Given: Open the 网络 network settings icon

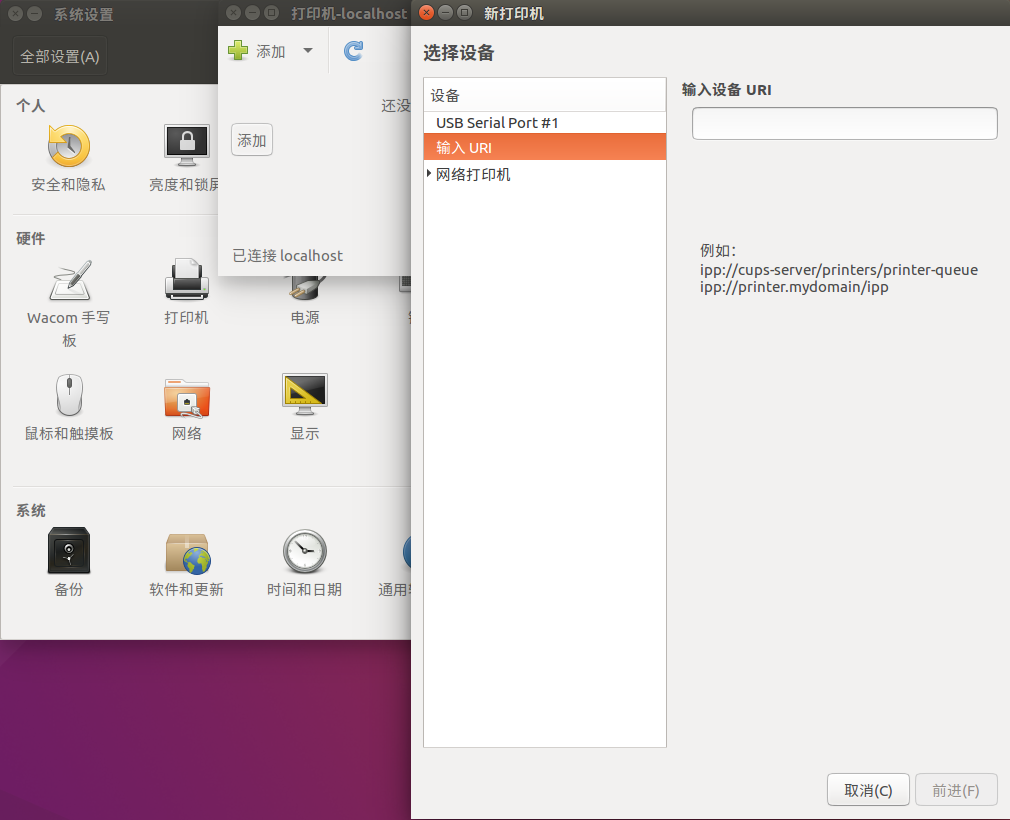Looking at the screenshot, I should [186, 407].
